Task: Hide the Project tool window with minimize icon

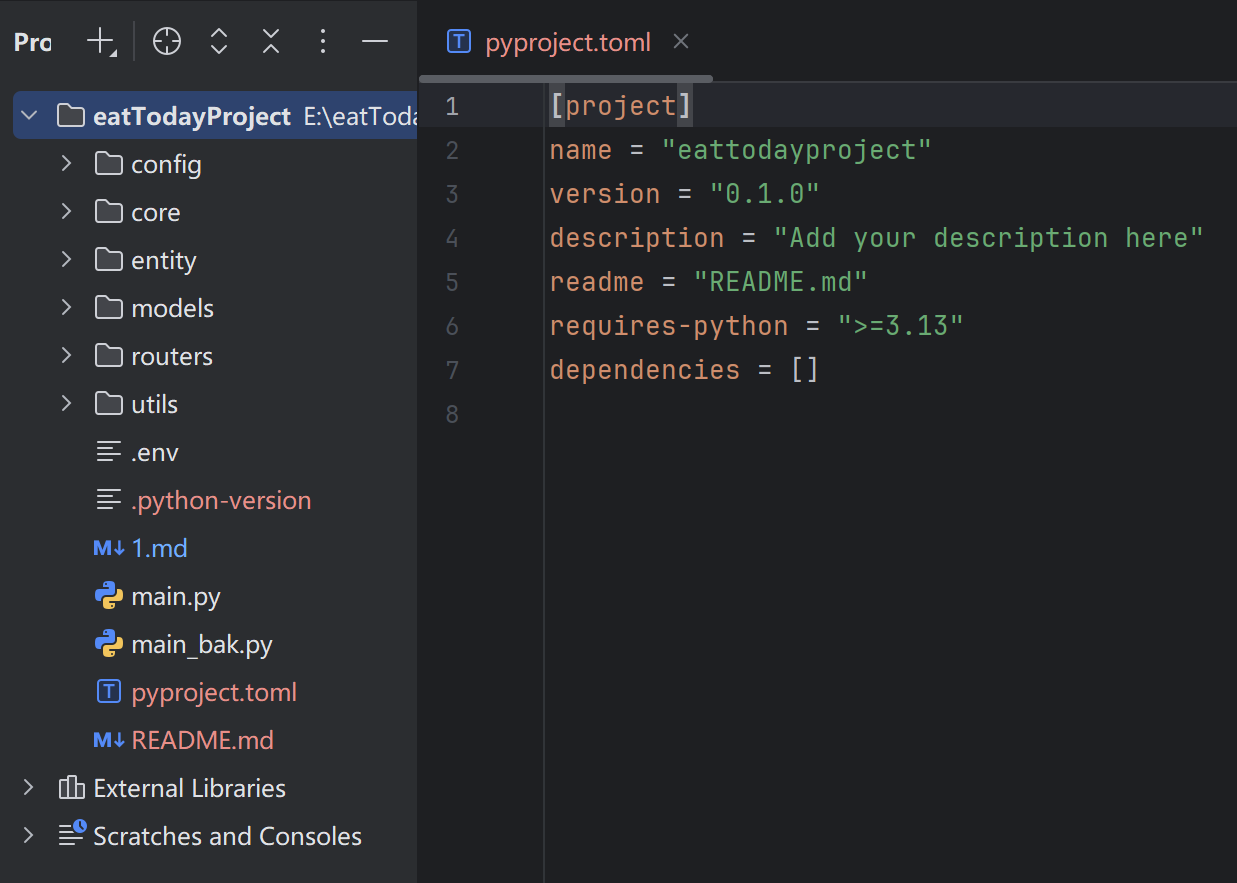Action: 374,42
